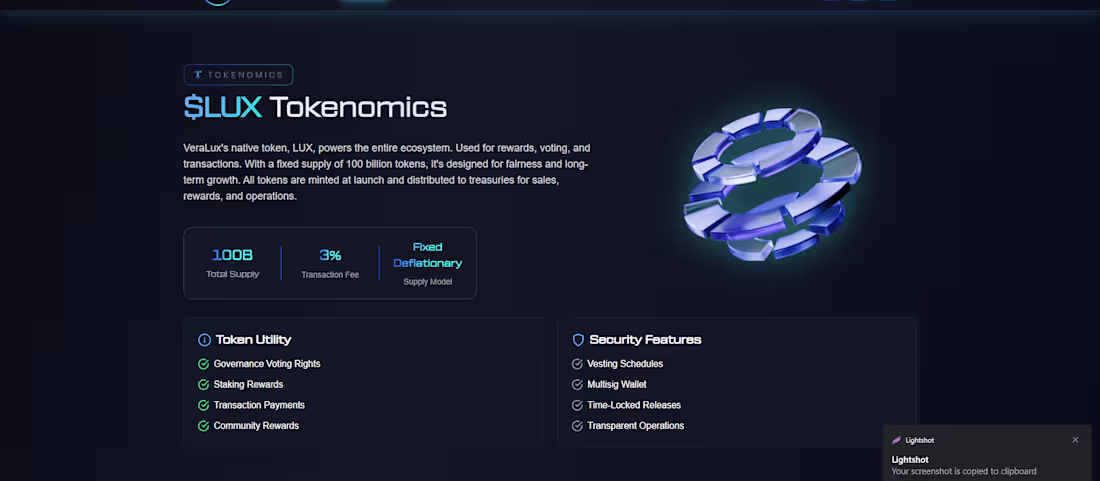The height and width of the screenshot is (481, 1100).
Task: Click the Fixed Deflationary Supply Model stat
Action: coord(428,263)
